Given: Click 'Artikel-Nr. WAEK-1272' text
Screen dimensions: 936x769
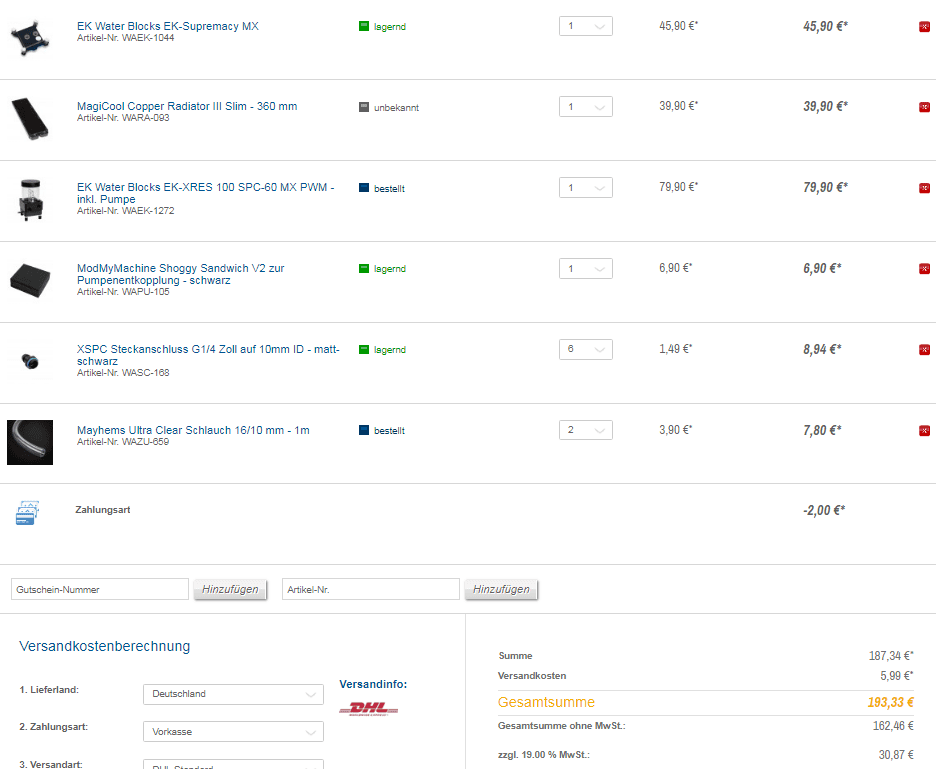Looking at the screenshot, I should pyautogui.click(x=125, y=211).
